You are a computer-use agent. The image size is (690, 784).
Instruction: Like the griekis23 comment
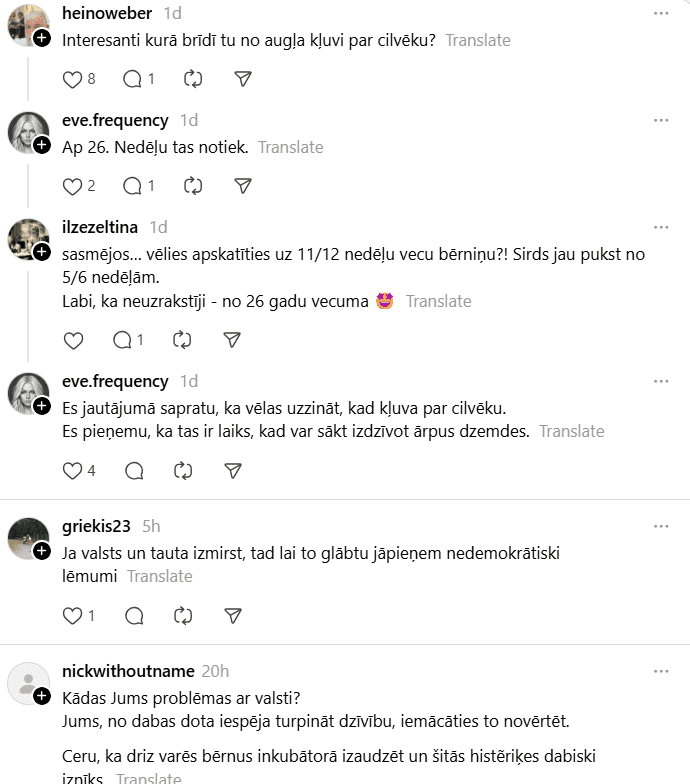pos(72,616)
